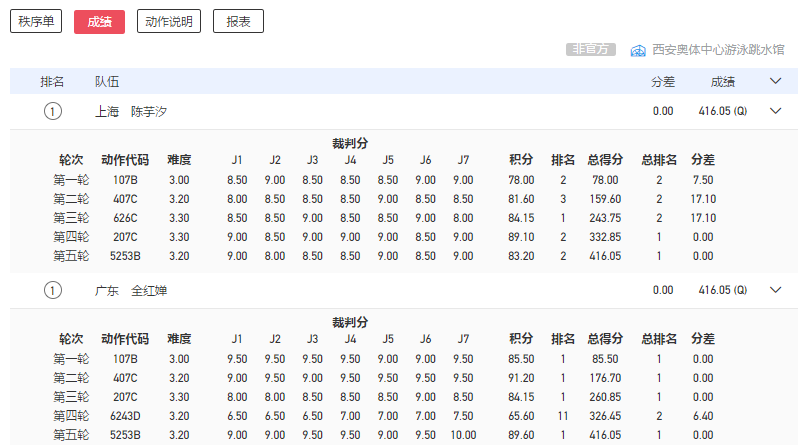Click the rank circle beside 广东 全红婵
Image resolution: width=809 pixels, height=445 pixels.
[x=53, y=290]
